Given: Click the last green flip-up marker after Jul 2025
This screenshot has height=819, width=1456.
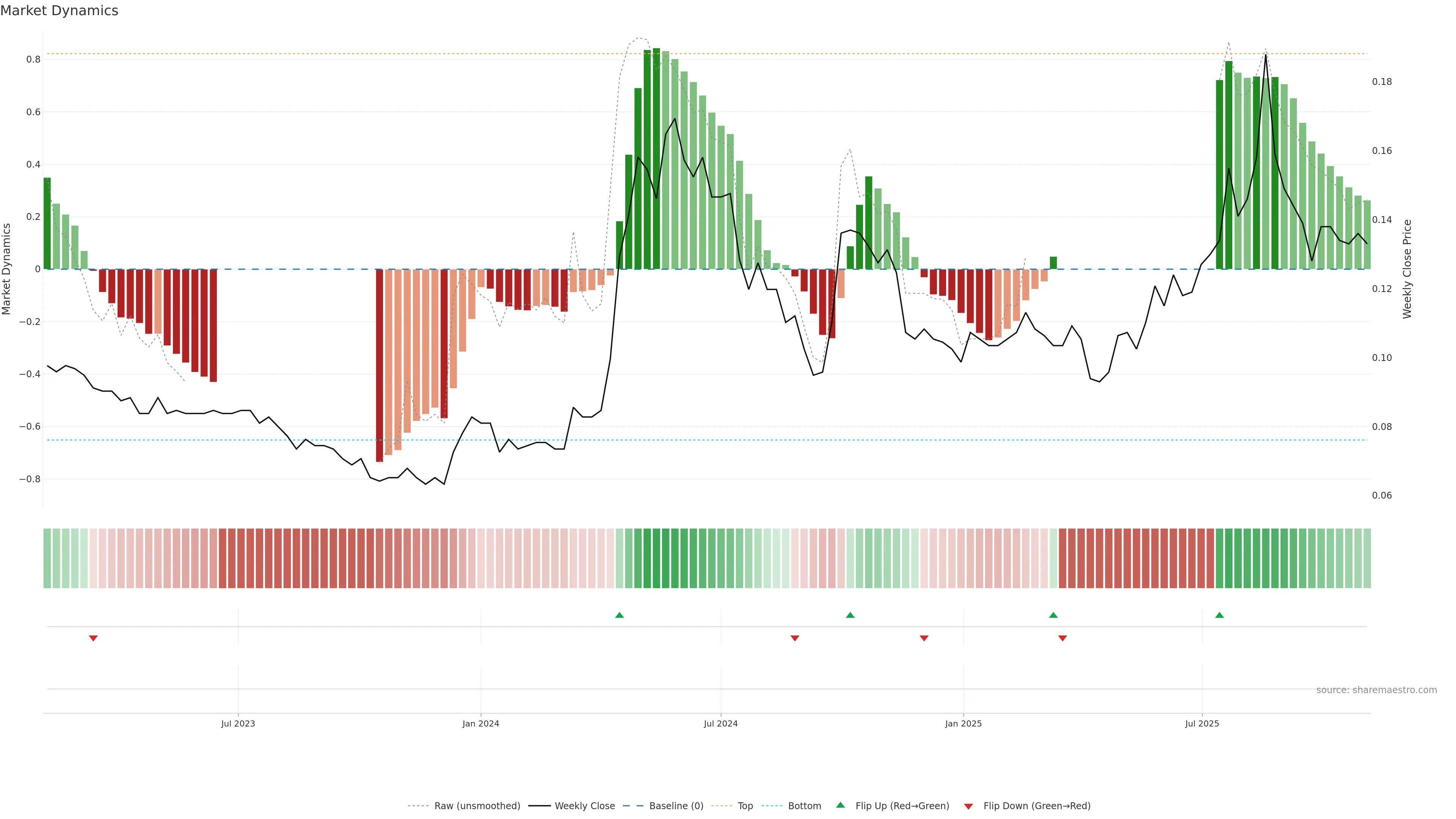Looking at the screenshot, I should click(x=1219, y=615).
